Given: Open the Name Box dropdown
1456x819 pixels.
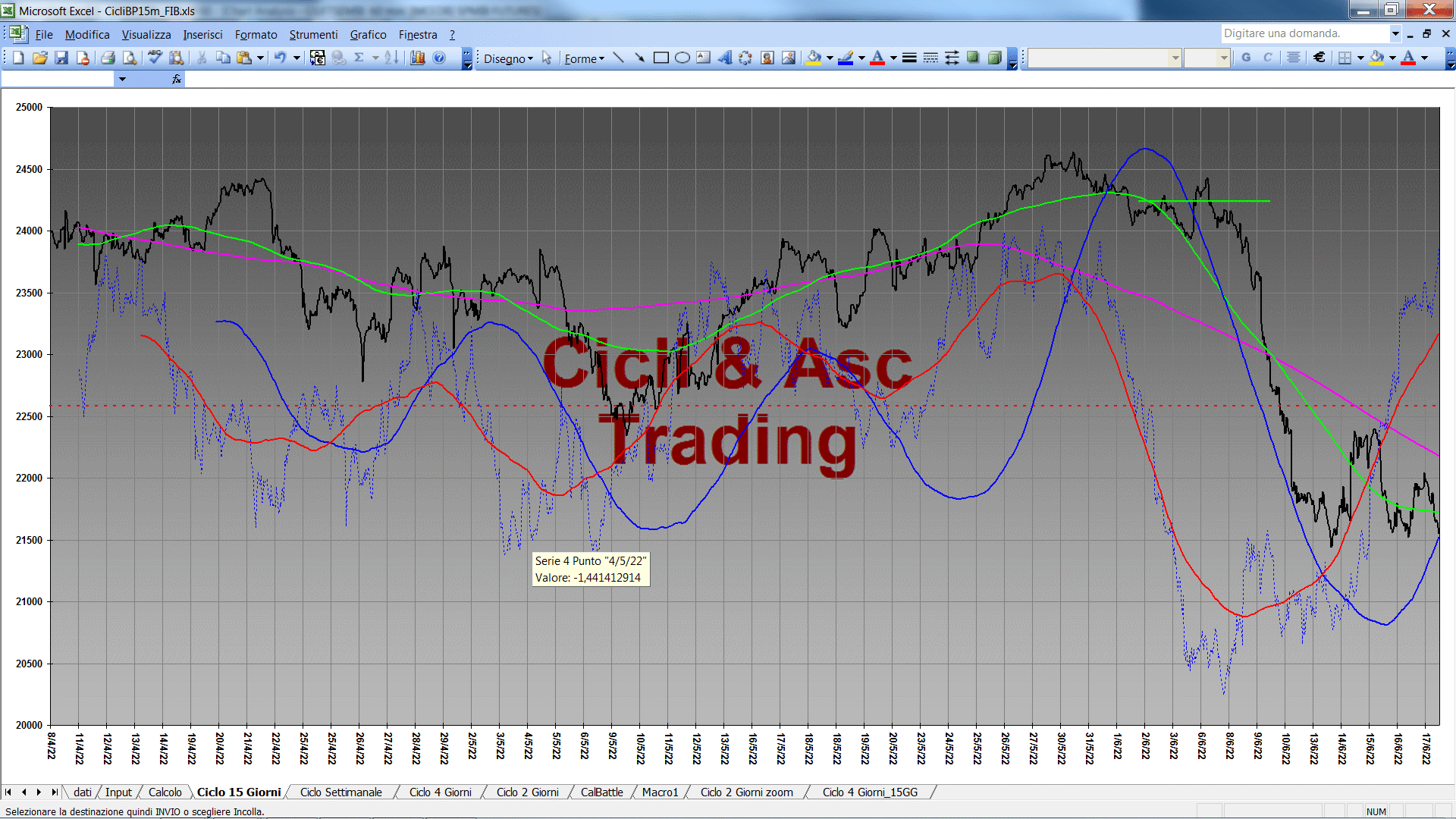Looking at the screenshot, I should pos(122,79).
